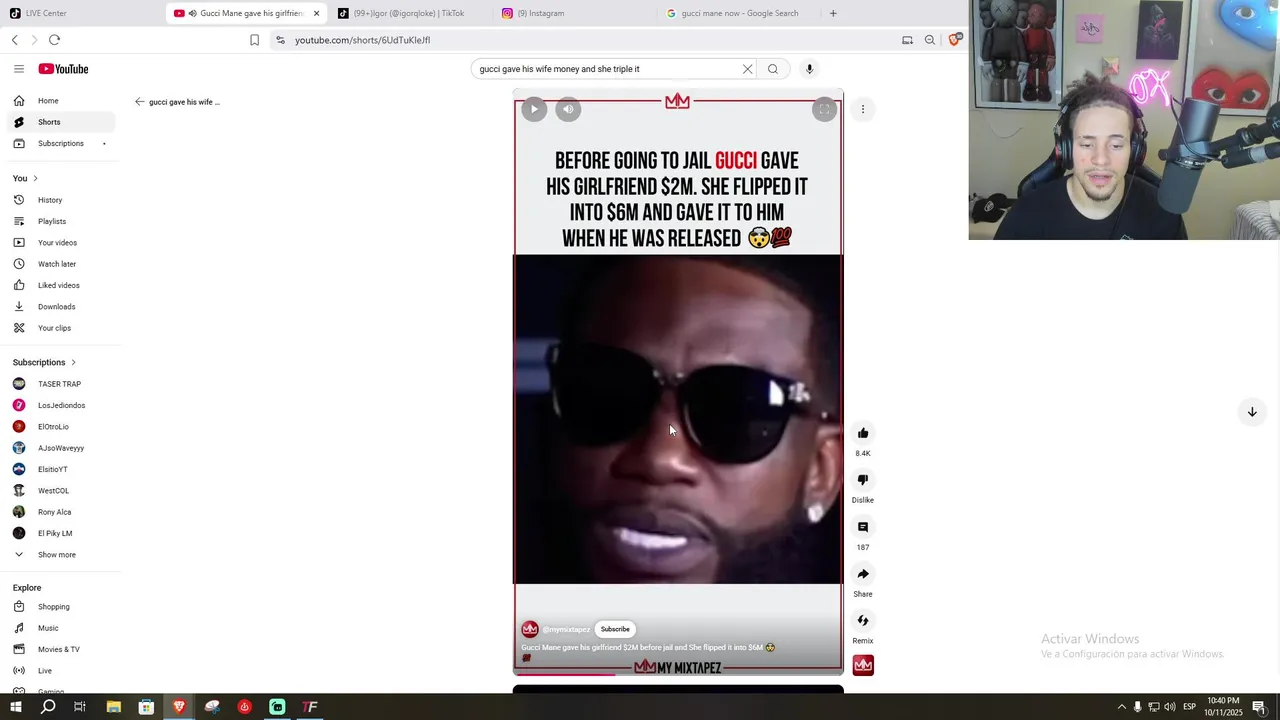Open the TASER TRAP channel
Screen dimensions: 1280x720
click(61, 384)
